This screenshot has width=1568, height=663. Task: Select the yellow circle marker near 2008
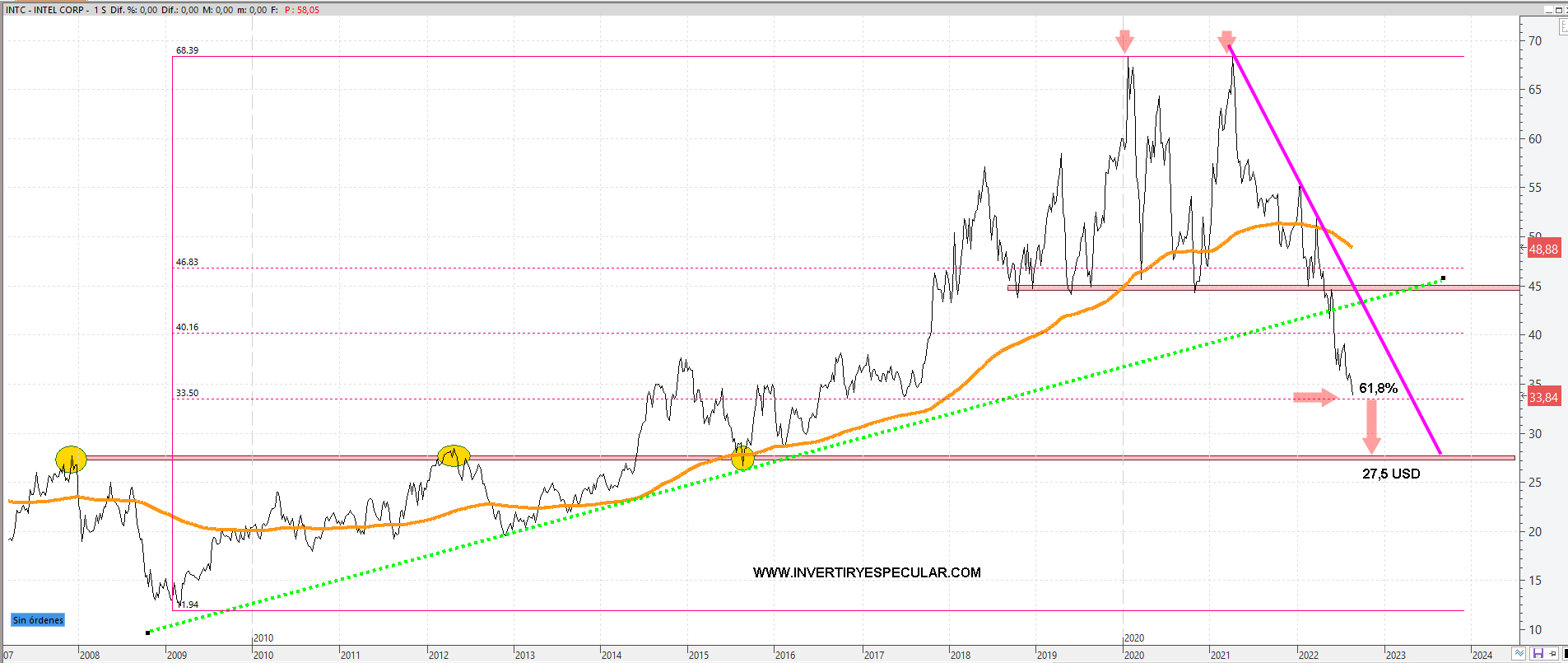(71, 459)
